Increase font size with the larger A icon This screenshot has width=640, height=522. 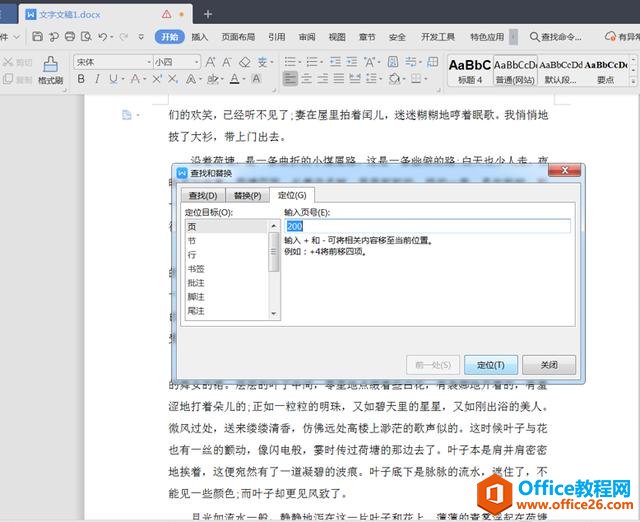[211, 62]
